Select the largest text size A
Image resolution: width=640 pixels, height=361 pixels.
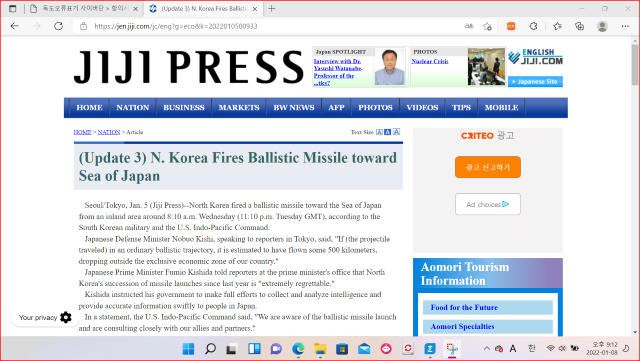pos(396,131)
